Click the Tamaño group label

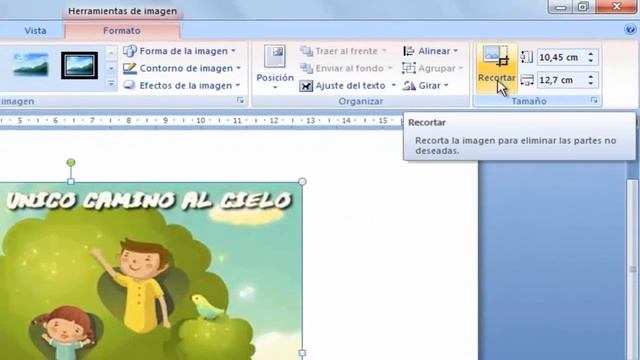529,101
